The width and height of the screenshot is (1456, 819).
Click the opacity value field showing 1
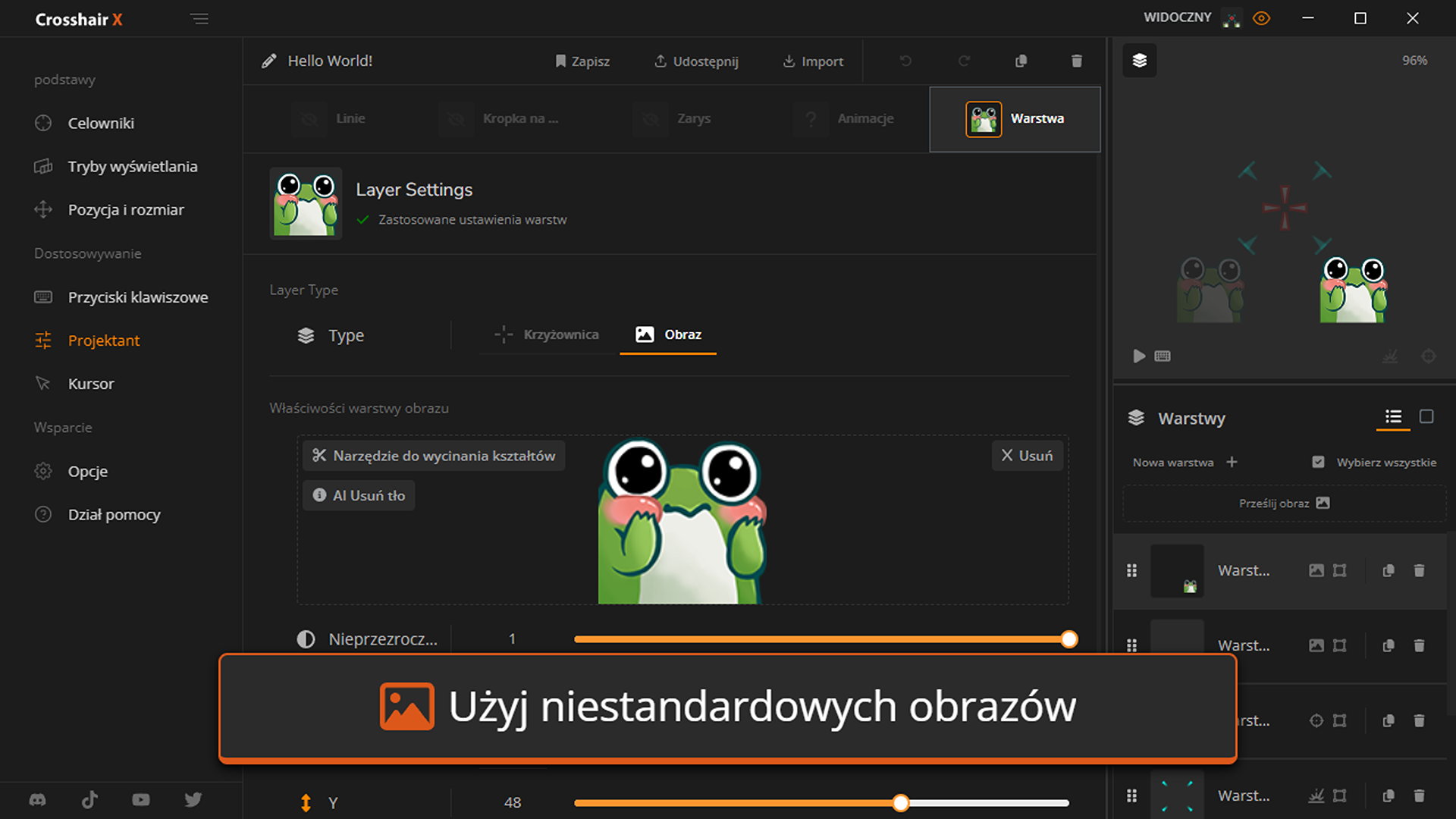[513, 639]
